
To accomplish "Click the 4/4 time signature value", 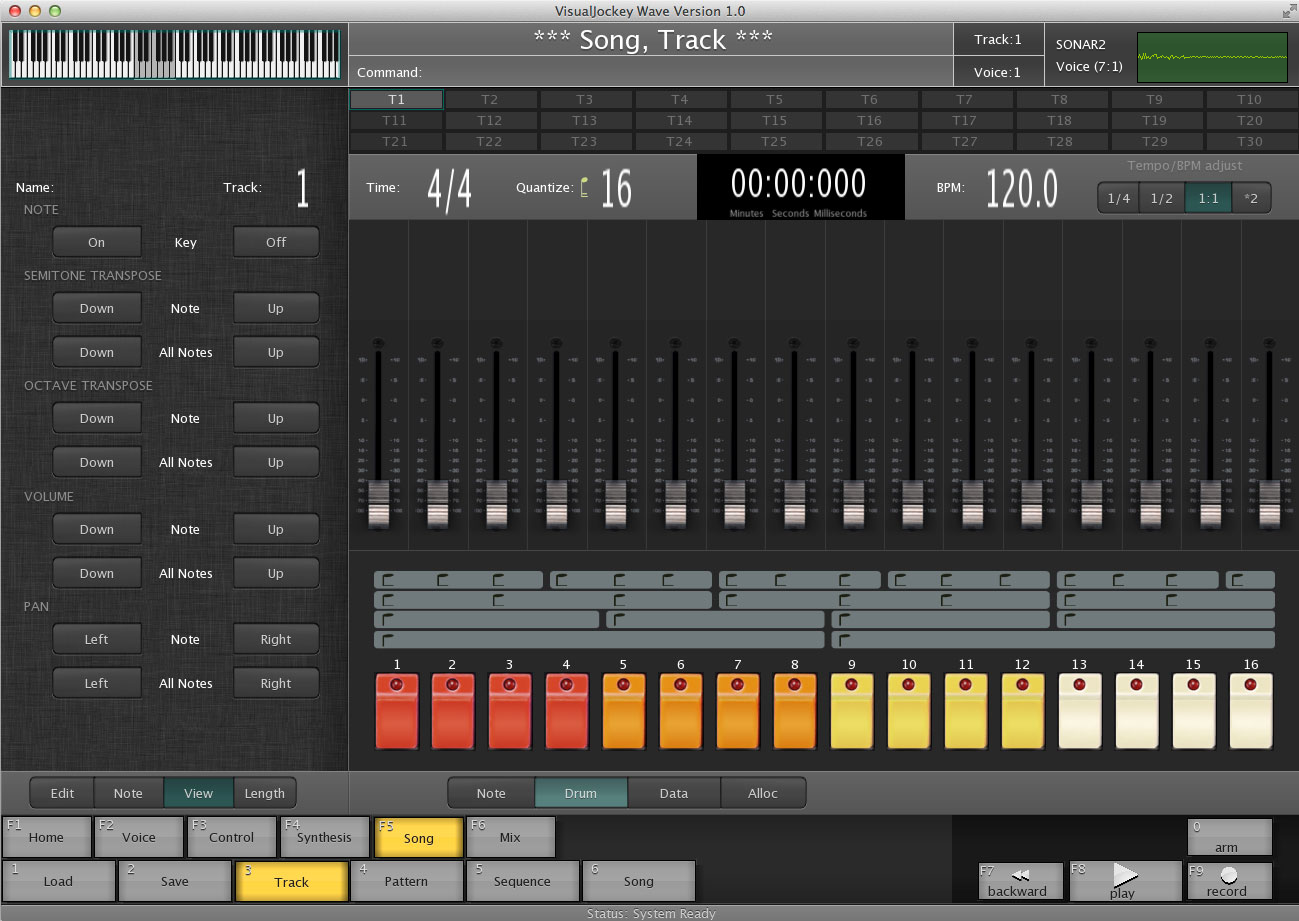I will (449, 188).
